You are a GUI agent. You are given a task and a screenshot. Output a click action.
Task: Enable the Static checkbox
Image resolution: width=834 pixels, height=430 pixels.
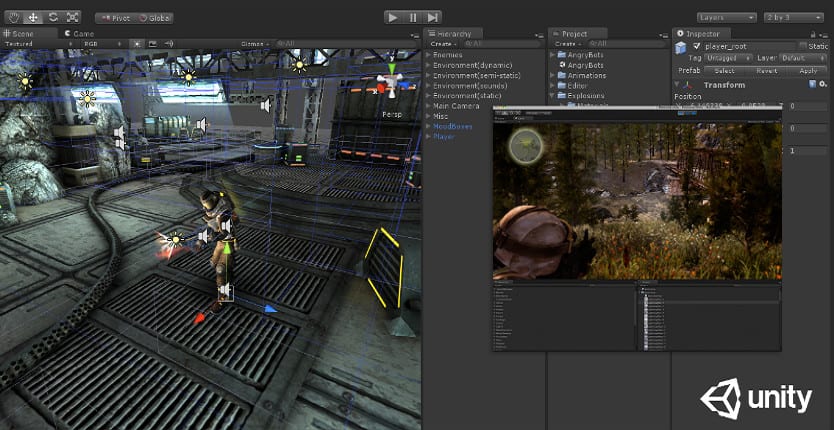pos(801,46)
